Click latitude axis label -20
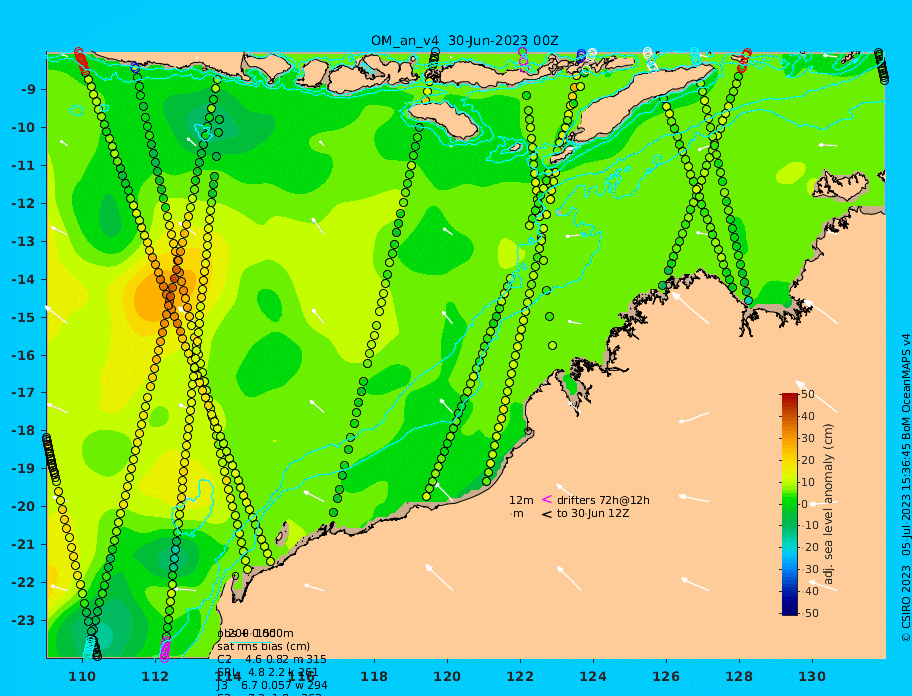 click(x=23, y=506)
